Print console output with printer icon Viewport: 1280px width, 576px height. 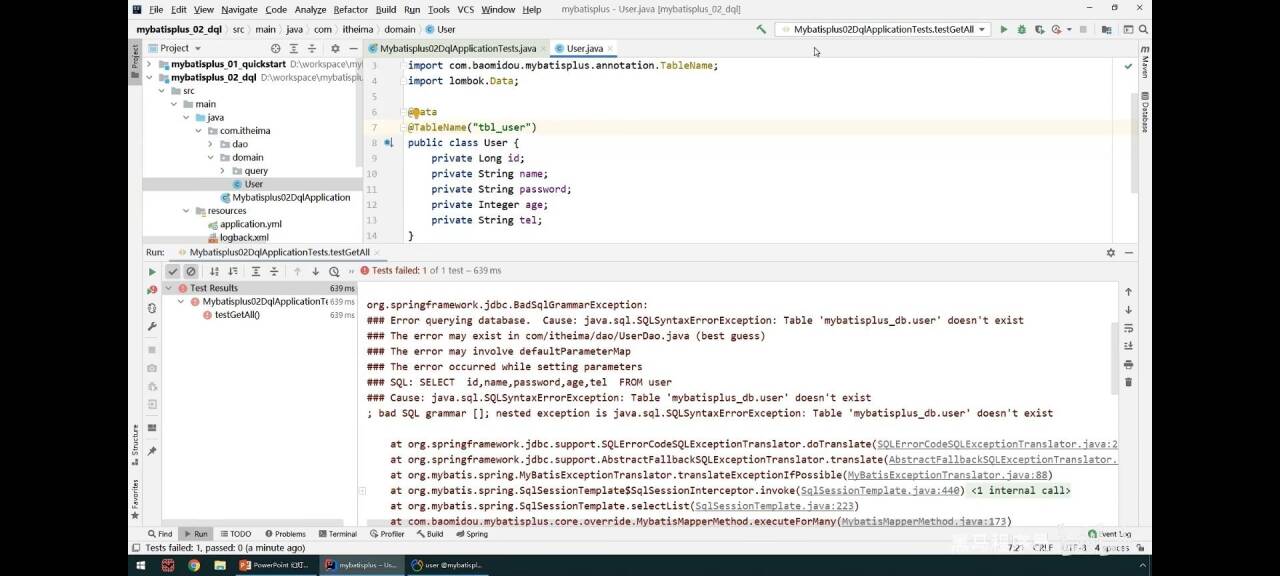click(1128, 364)
